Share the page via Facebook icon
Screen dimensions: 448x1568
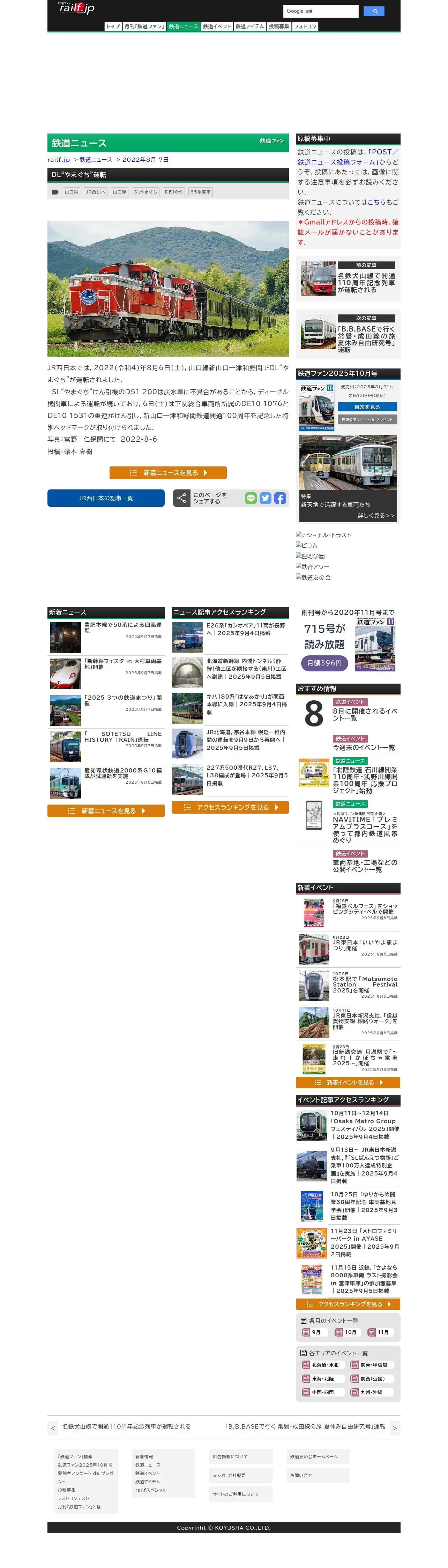pyautogui.click(x=280, y=498)
